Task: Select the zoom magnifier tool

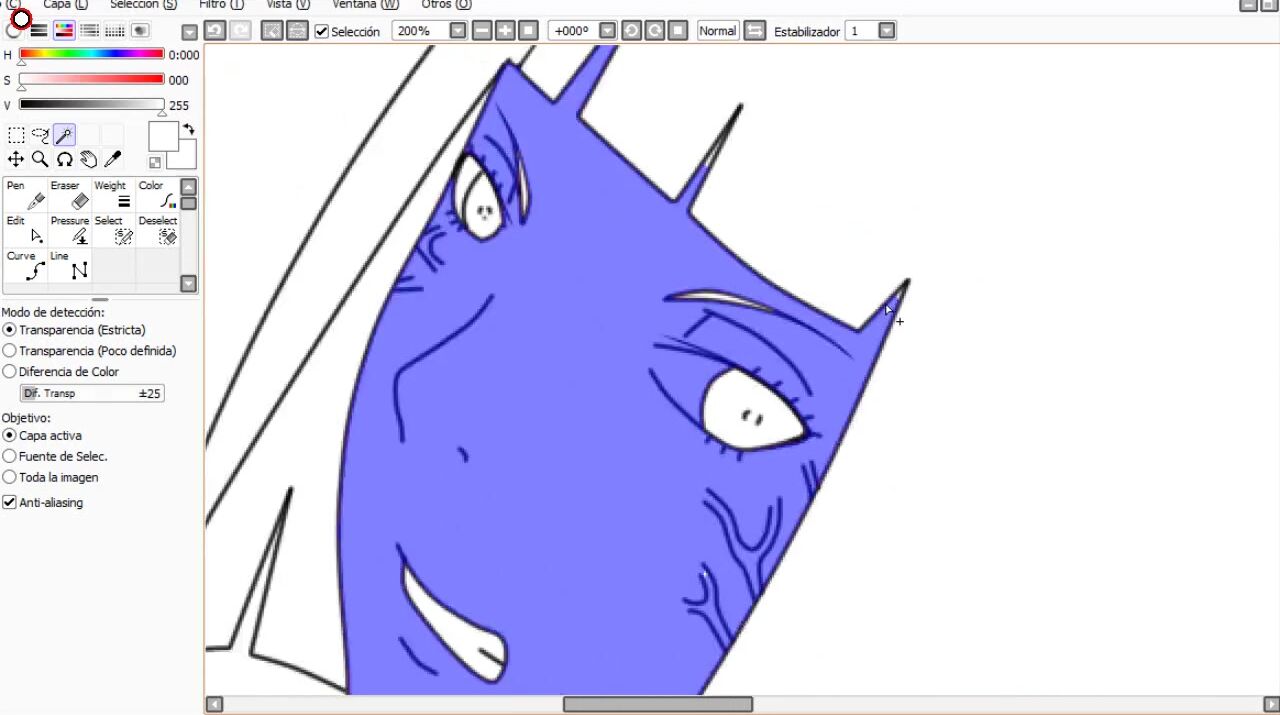Action: [x=40, y=160]
